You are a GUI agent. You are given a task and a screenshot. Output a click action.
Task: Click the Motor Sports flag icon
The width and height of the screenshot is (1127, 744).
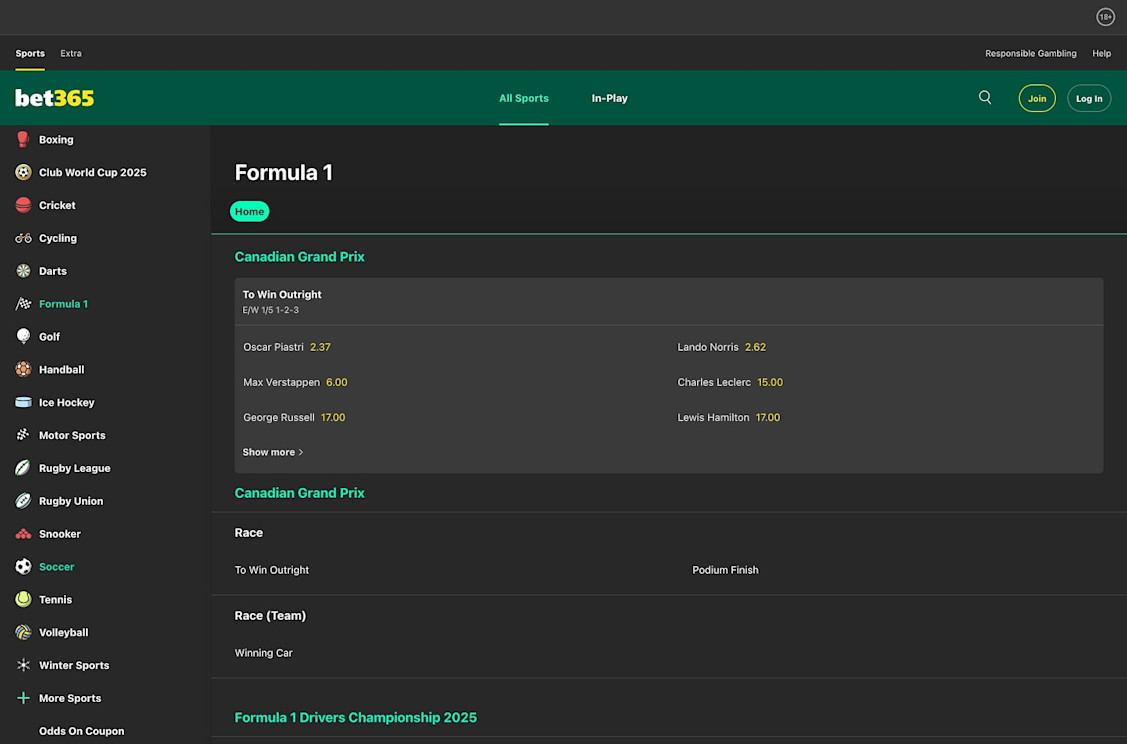pos(23,435)
